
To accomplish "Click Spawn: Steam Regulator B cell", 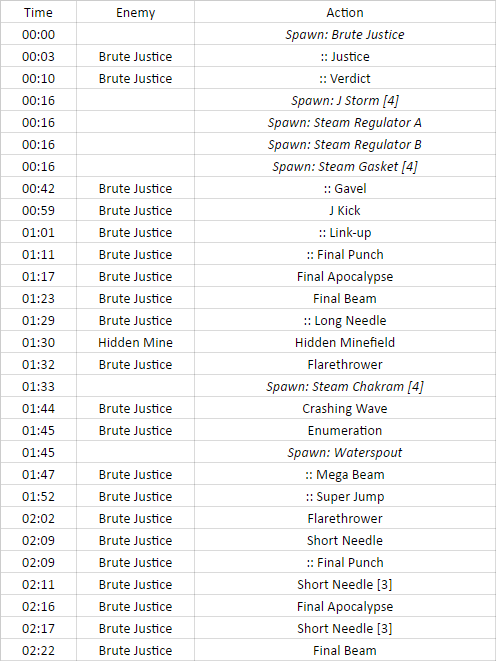I will click(x=345, y=144).
